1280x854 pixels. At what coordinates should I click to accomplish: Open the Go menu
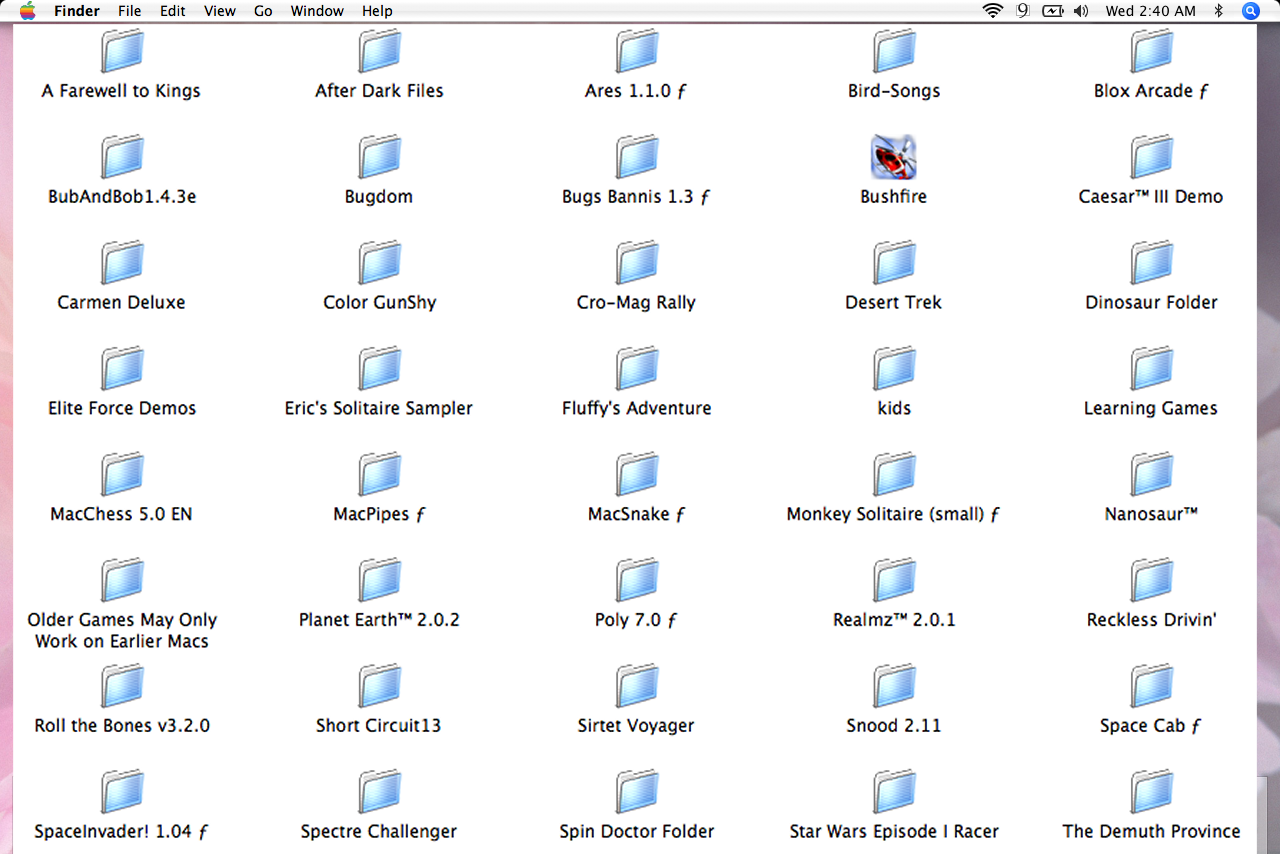pos(263,11)
